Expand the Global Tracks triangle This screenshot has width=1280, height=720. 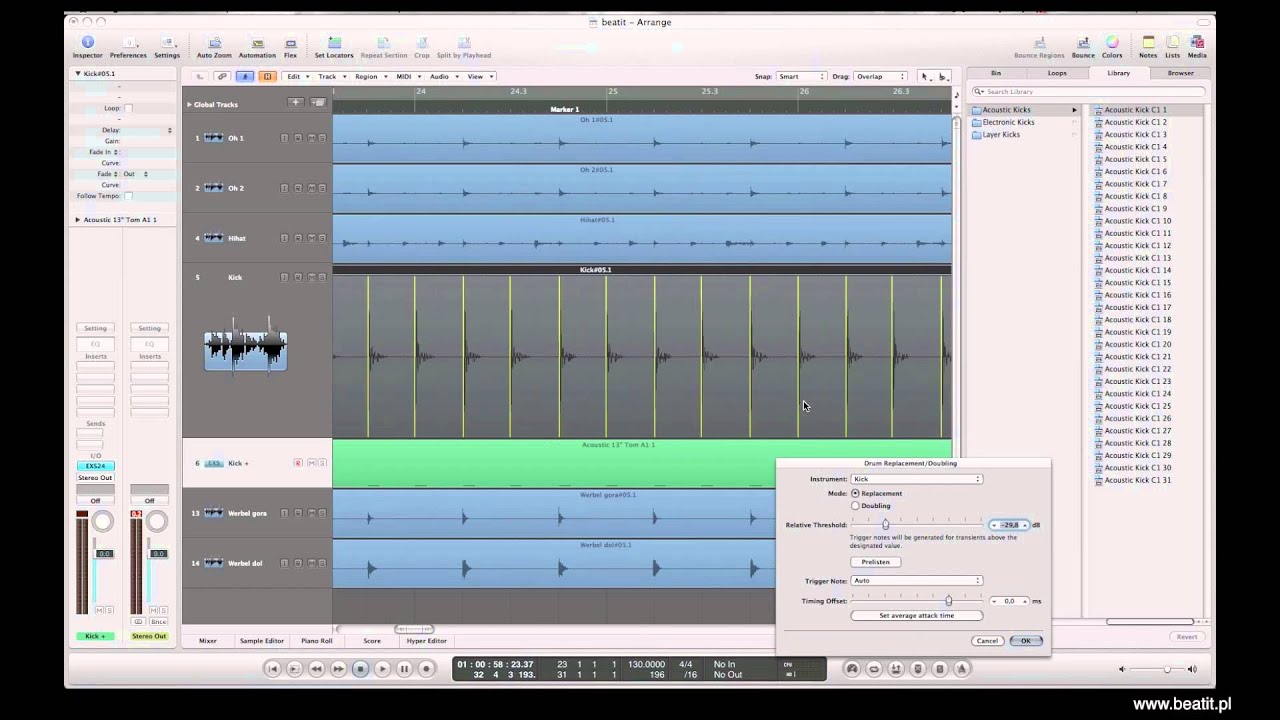pos(189,104)
